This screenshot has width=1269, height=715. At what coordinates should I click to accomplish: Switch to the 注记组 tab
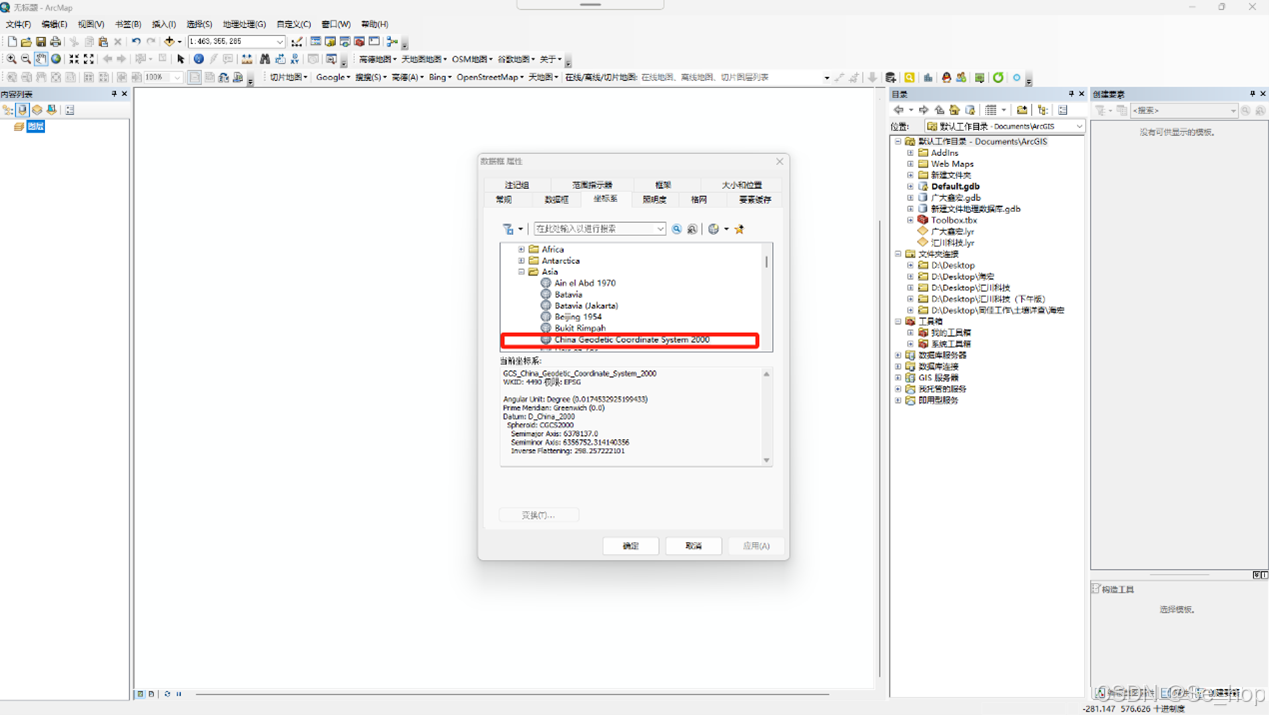(x=517, y=185)
